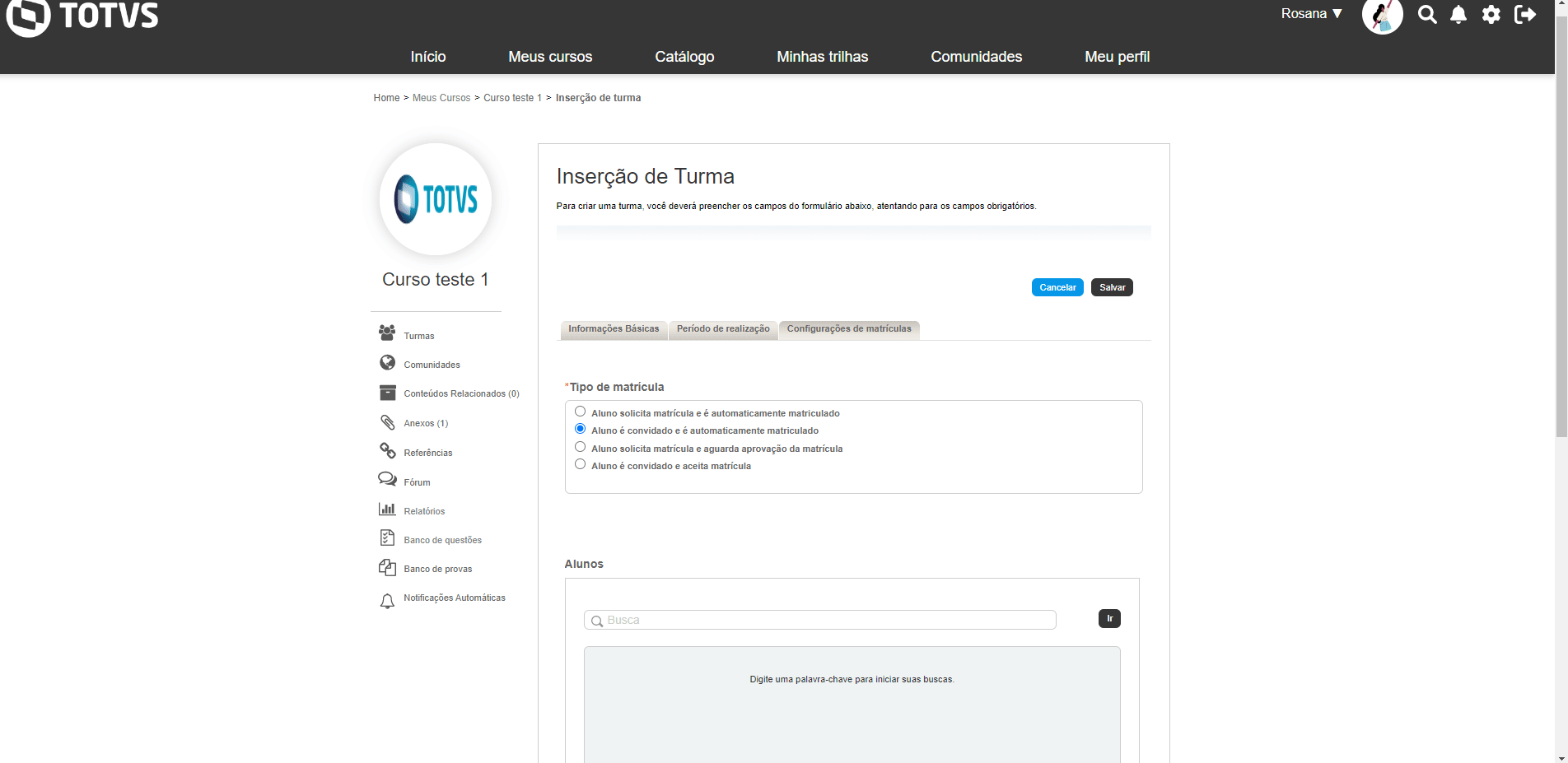Switch to Informações Básicas tab
This screenshot has height=763, width=1568.
[x=614, y=329]
